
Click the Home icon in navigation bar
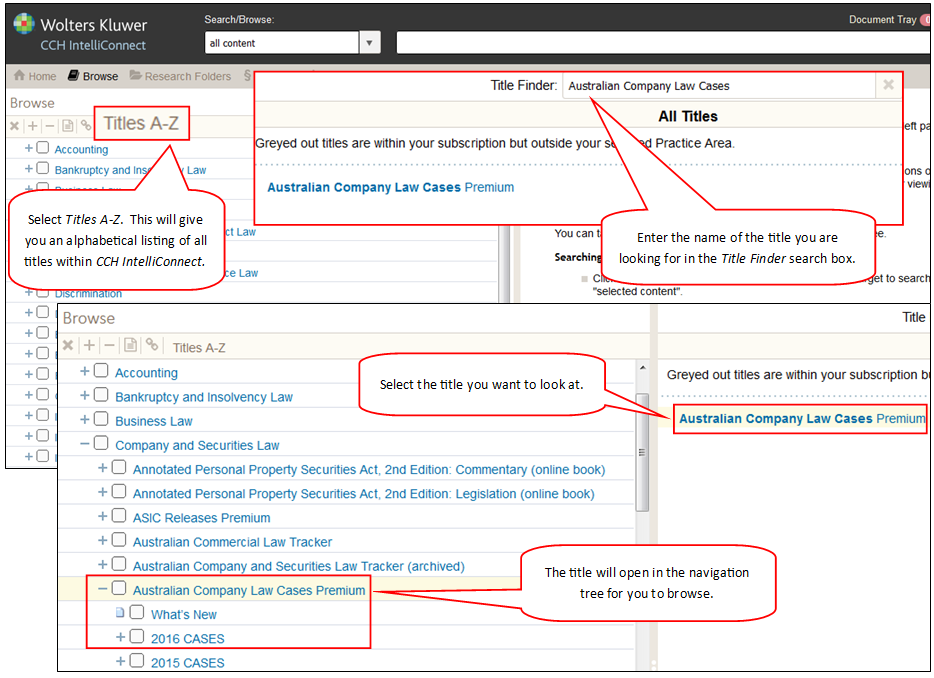tap(19, 76)
